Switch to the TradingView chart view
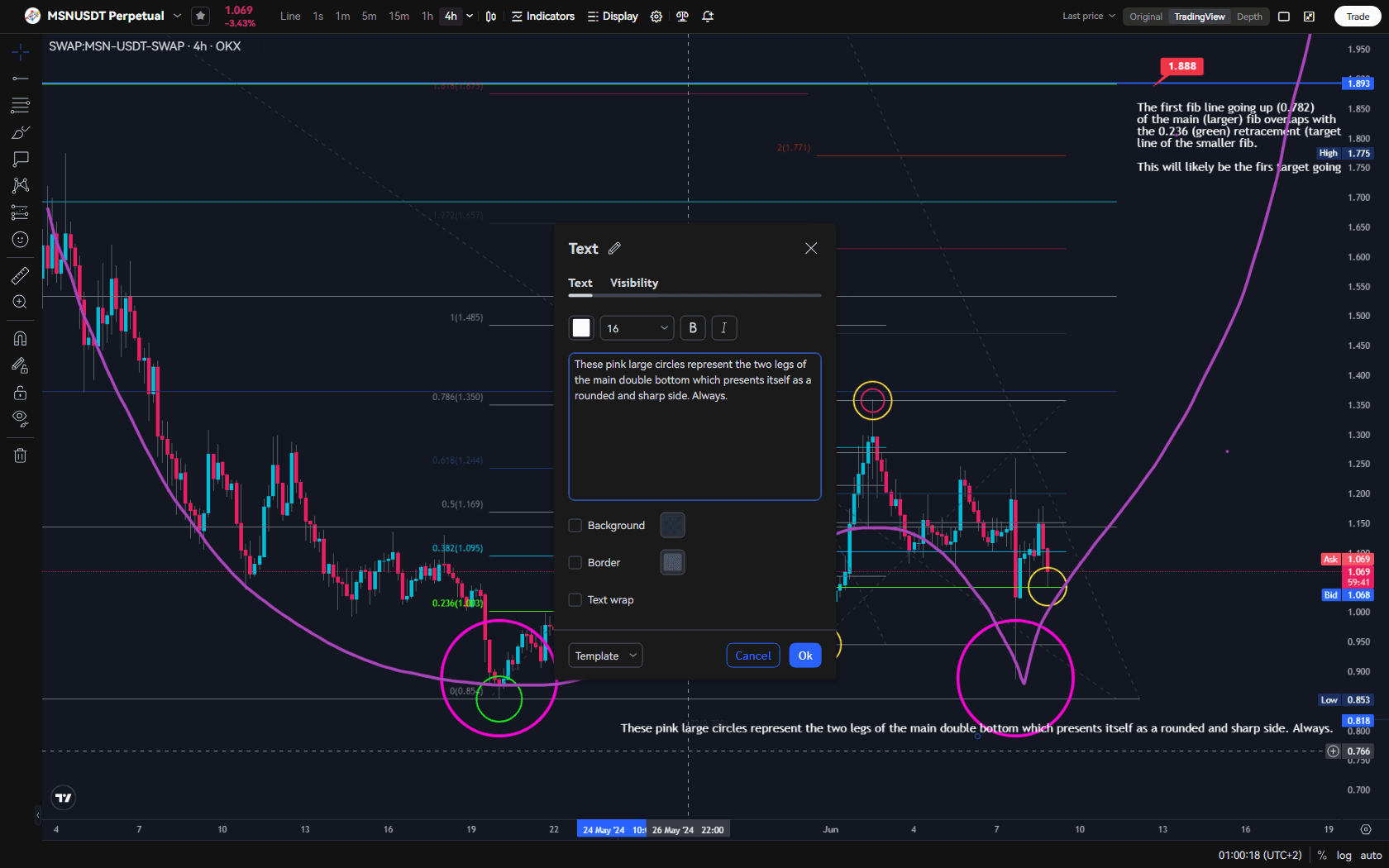The width and height of the screenshot is (1389, 868). 1200,17
